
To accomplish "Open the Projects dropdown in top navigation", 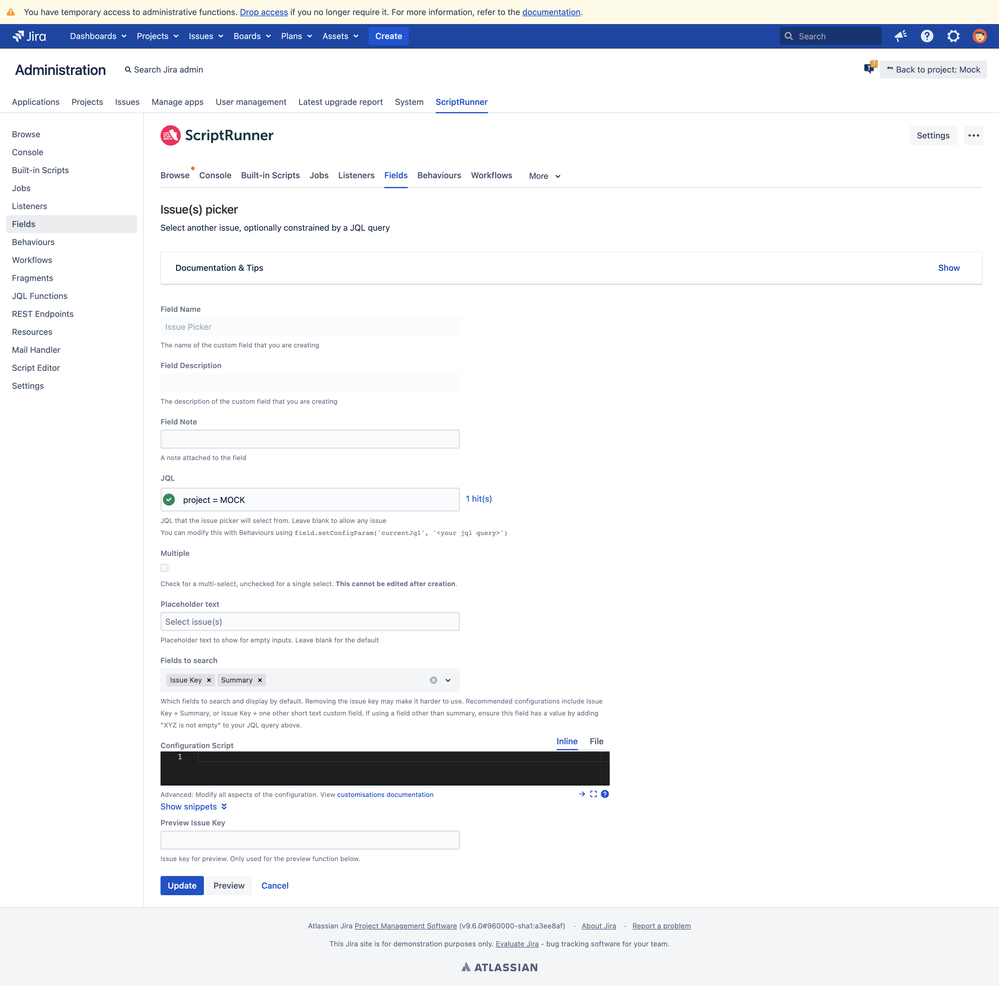I will pyautogui.click(x=157, y=36).
